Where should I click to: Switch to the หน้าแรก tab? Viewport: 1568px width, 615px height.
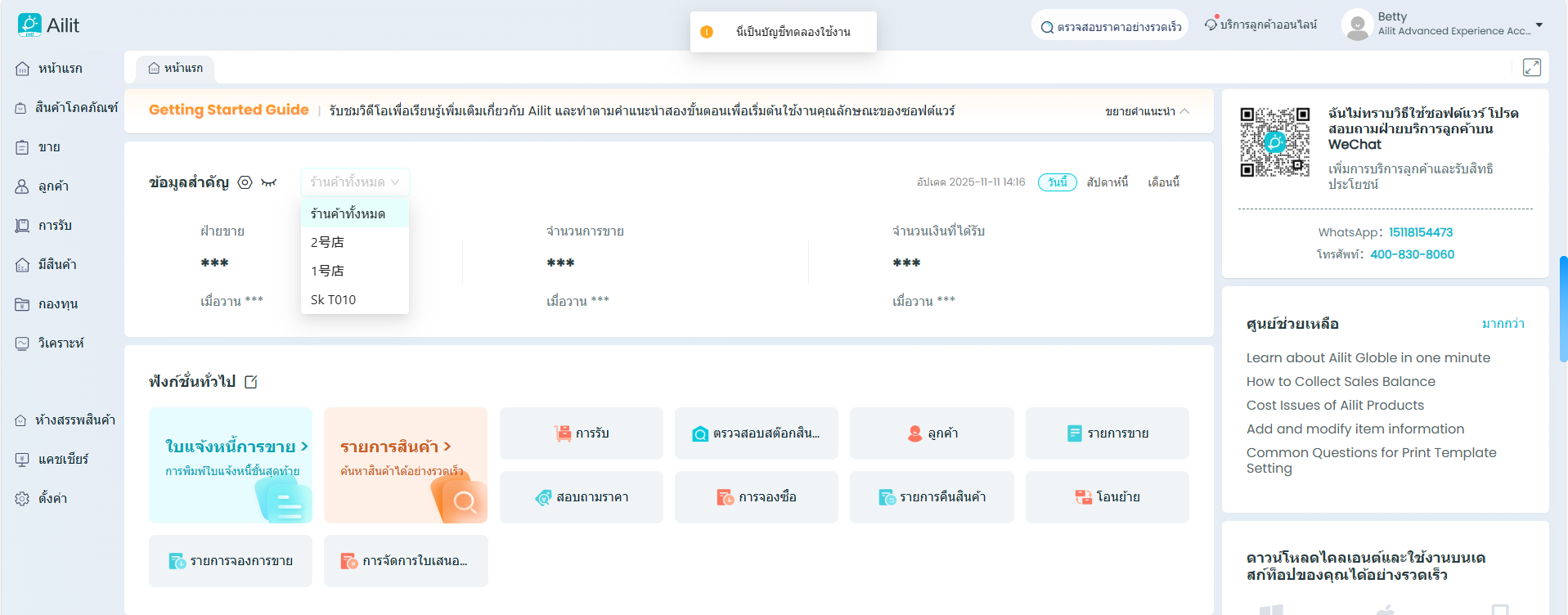point(175,69)
